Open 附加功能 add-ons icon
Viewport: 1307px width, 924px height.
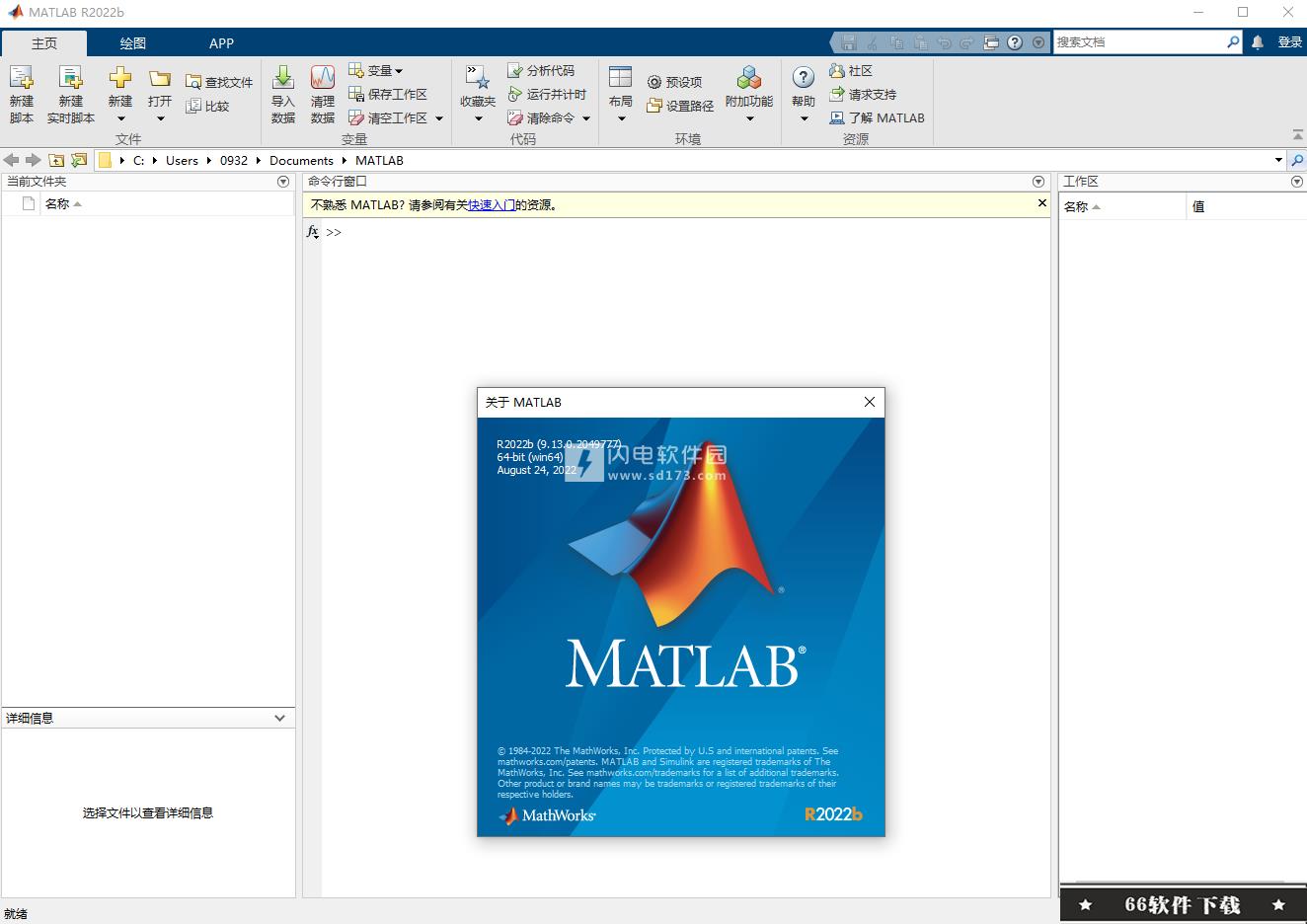click(749, 78)
